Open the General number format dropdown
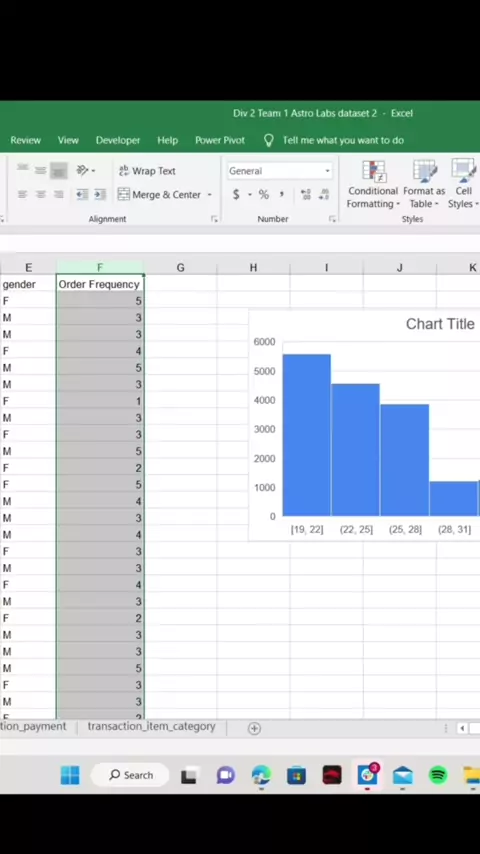The width and height of the screenshot is (480, 854). point(280,171)
